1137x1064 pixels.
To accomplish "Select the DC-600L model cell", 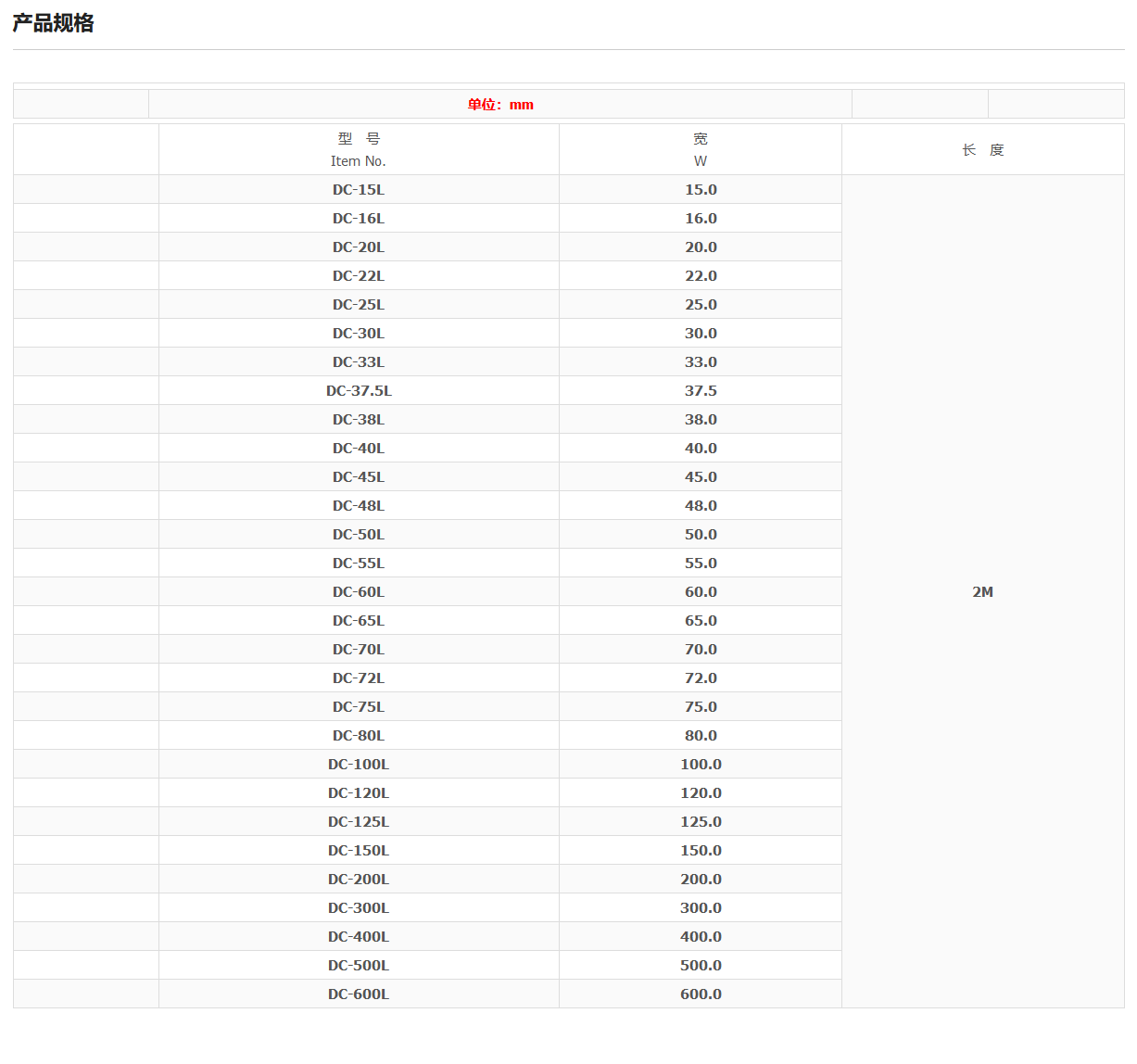I will [359, 994].
